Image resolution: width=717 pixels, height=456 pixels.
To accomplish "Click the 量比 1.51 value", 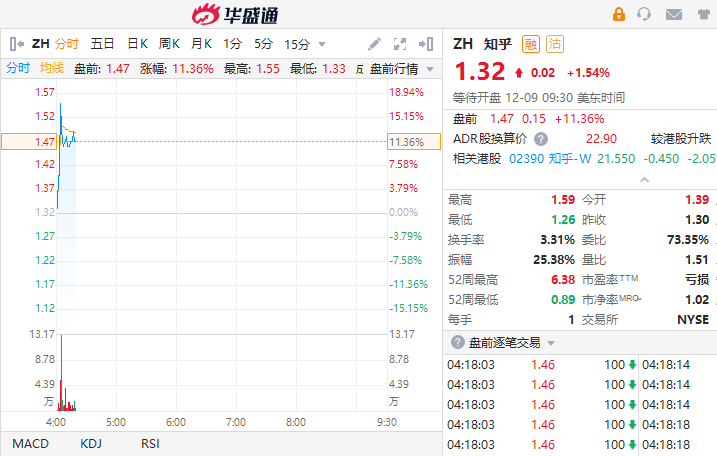I will (697, 260).
